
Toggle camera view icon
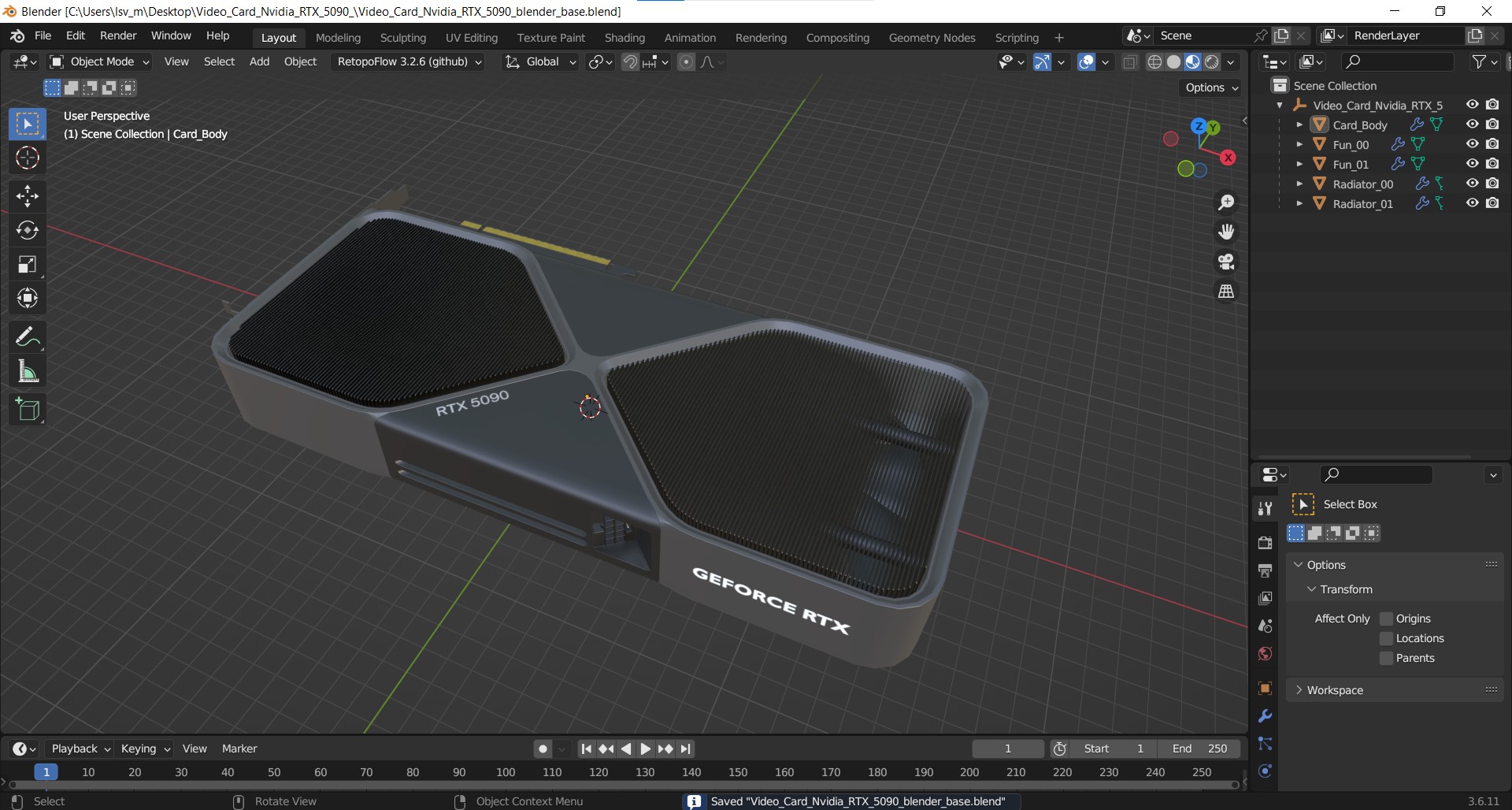(1226, 262)
